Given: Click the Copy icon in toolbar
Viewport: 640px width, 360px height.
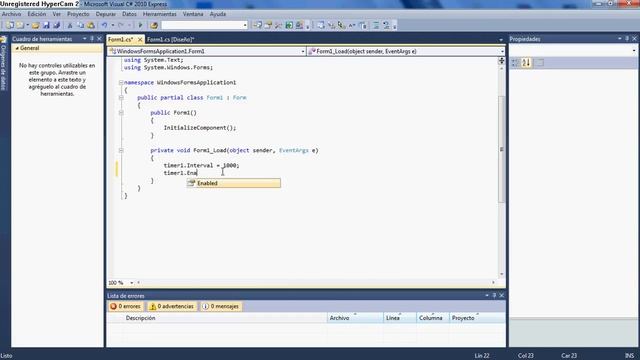Looking at the screenshot, I should pos(80,25).
